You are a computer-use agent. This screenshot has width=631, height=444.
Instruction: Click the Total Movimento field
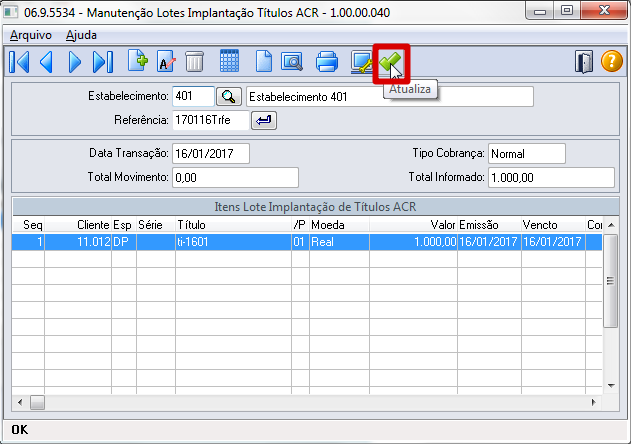235,178
